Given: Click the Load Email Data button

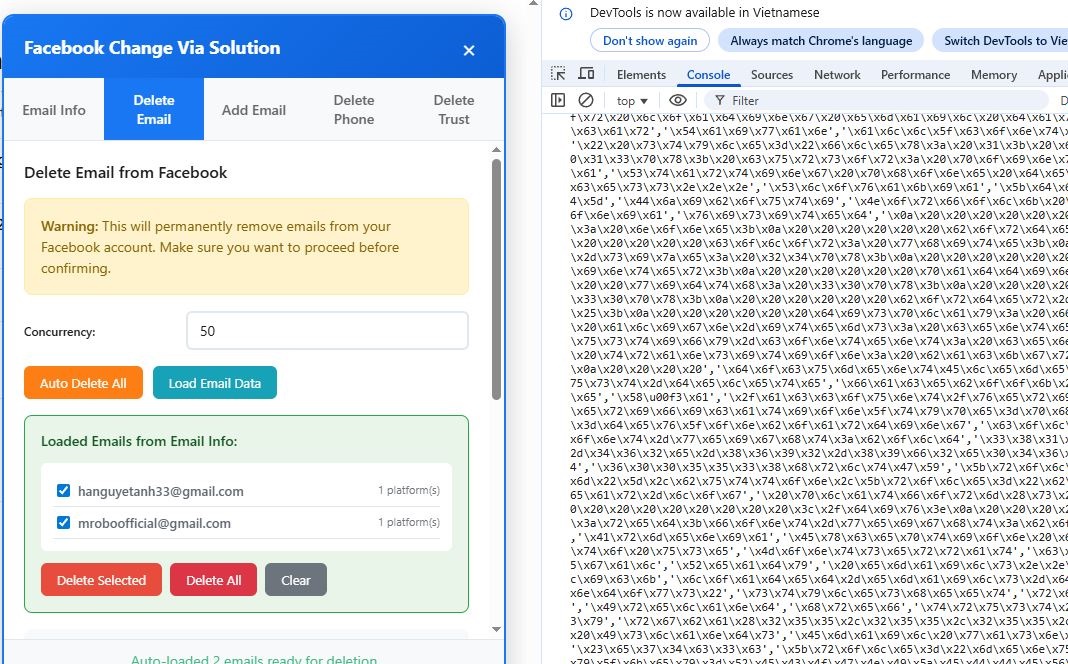Looking at the screenshot, I should pos(214,383).
